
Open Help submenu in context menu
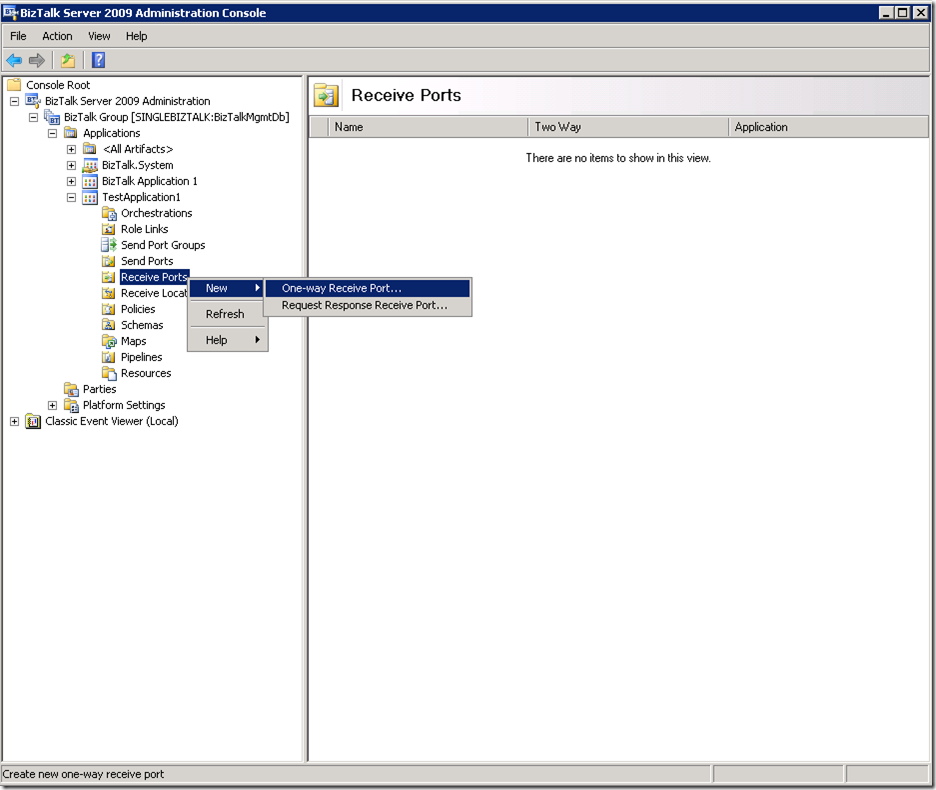pyautogui.click(x=227, y=340)
